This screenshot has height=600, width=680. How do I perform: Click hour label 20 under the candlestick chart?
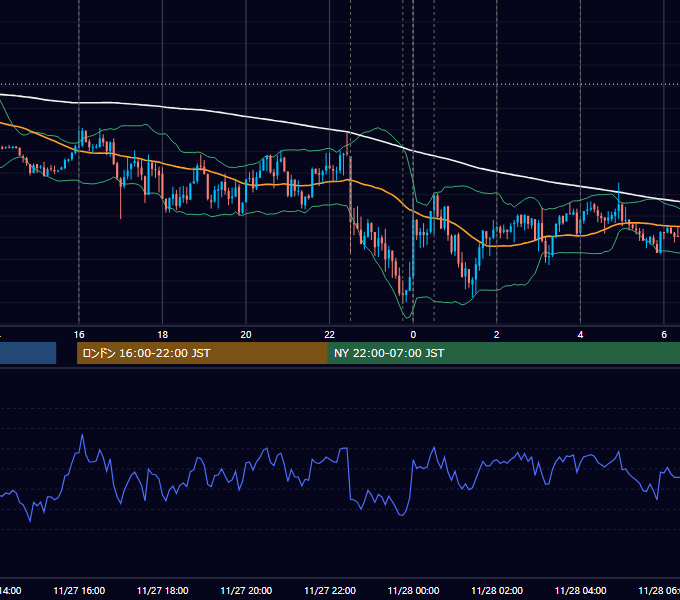click(246, 335)
